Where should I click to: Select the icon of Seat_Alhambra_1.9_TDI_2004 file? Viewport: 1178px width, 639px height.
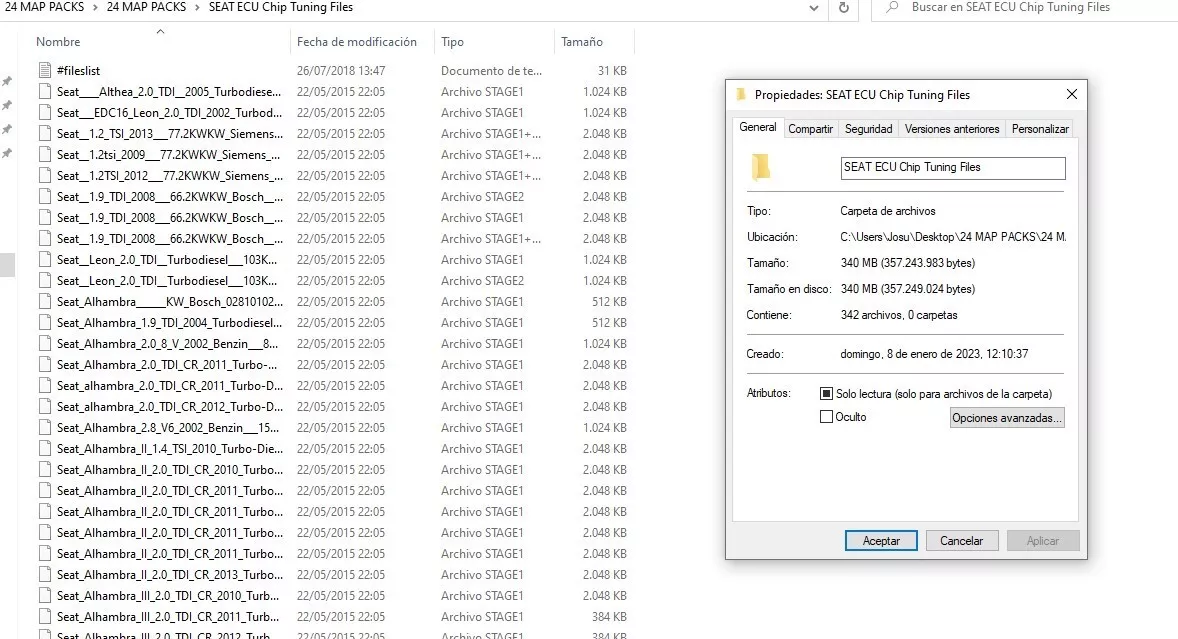[x=45, y=323]
